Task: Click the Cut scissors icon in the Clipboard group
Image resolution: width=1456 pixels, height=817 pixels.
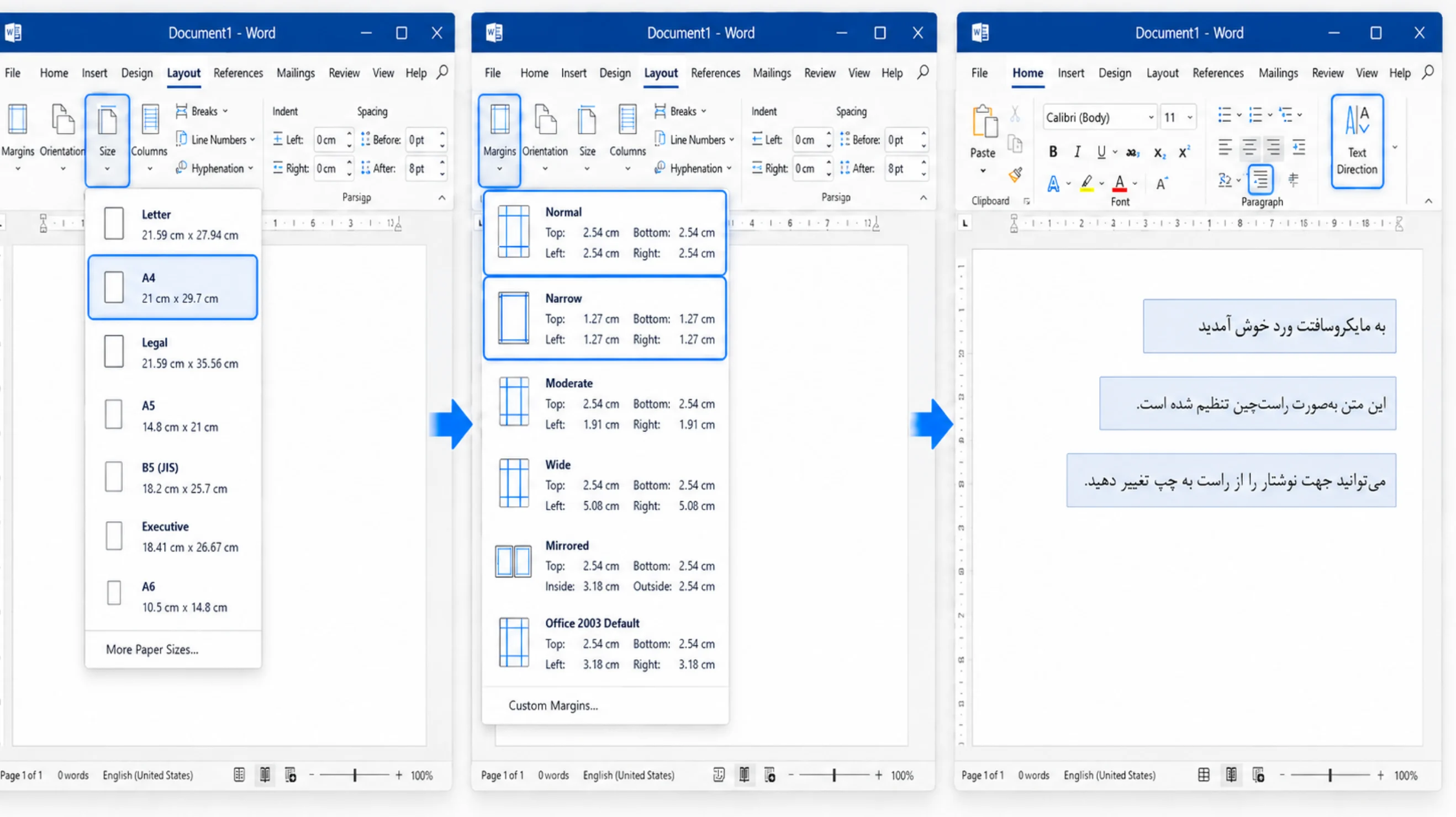Action: pyautogui.click(x=1015, y=115)
